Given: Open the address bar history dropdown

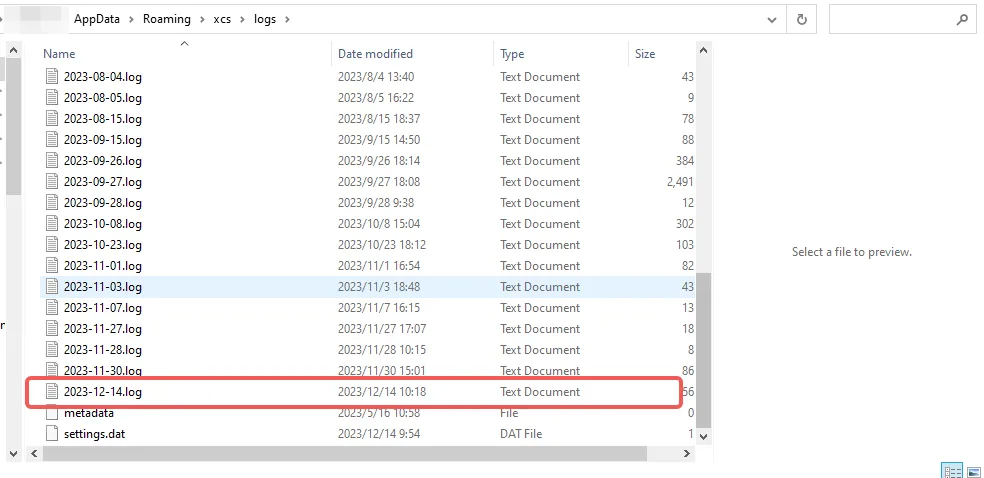Looking at the screenshot, I should pos(772,19).
